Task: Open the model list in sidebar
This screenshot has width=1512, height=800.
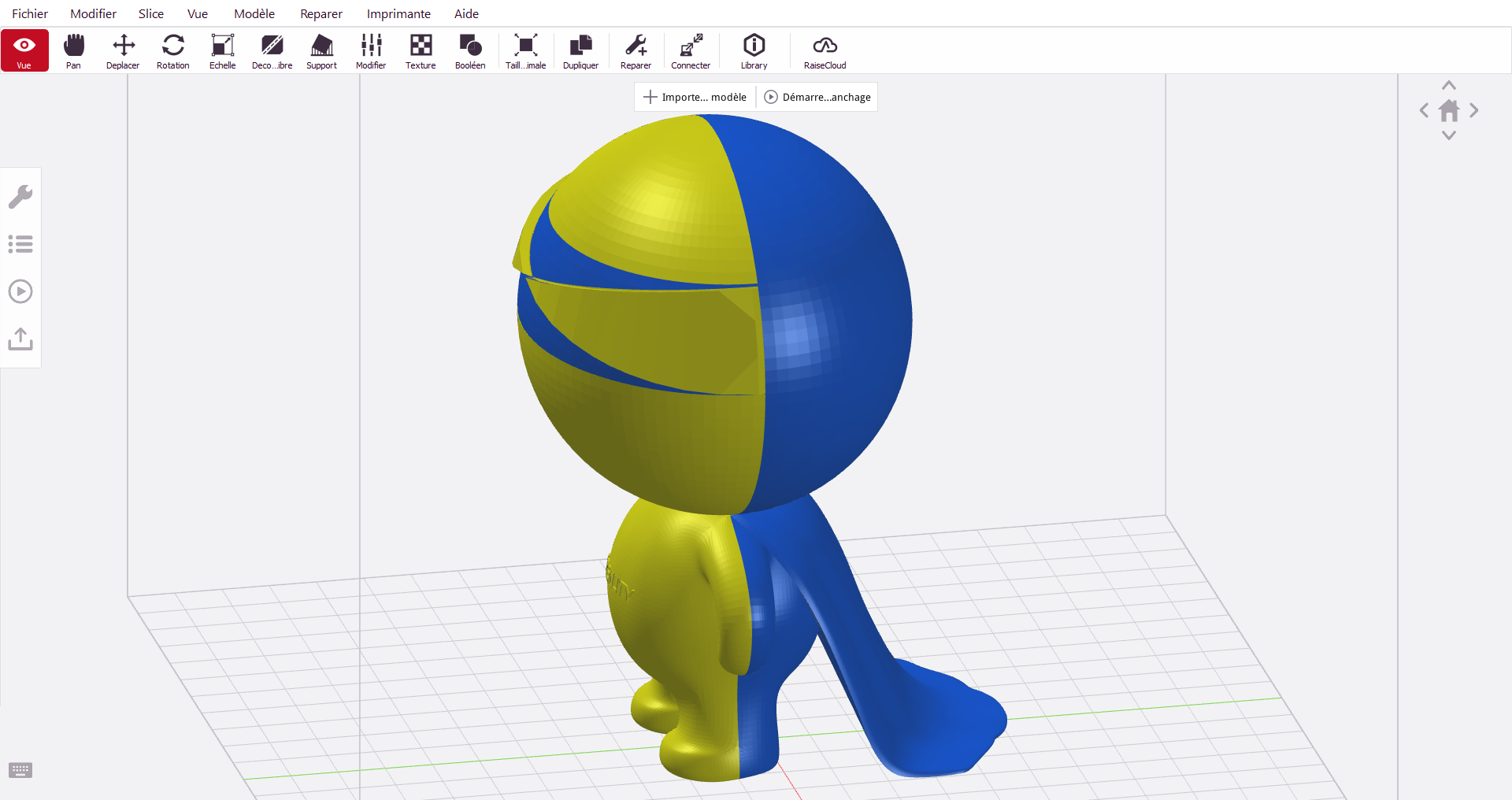Action: [x=20, y=243]
